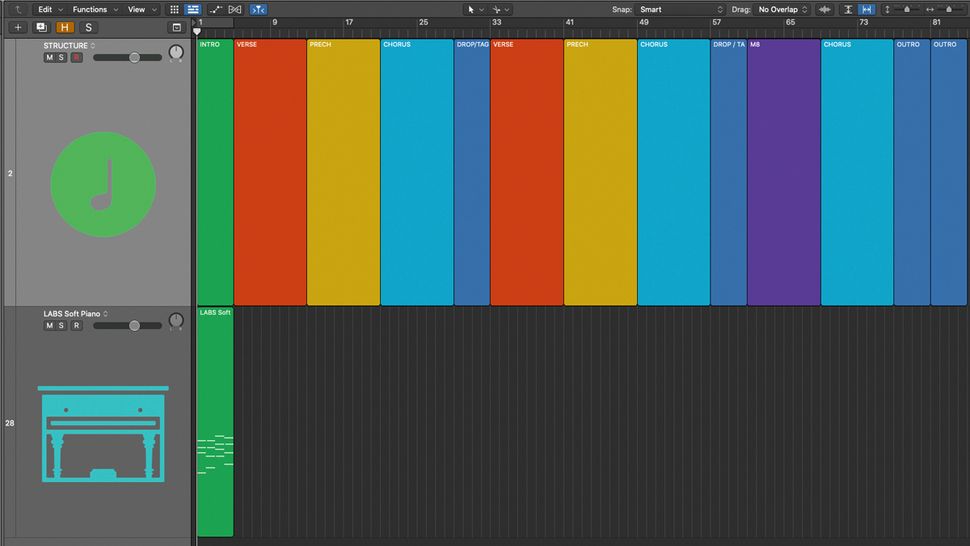Viewport: 970px width, 546px height.
Task: Open the Functions menu
Action: tap(95, 9)
